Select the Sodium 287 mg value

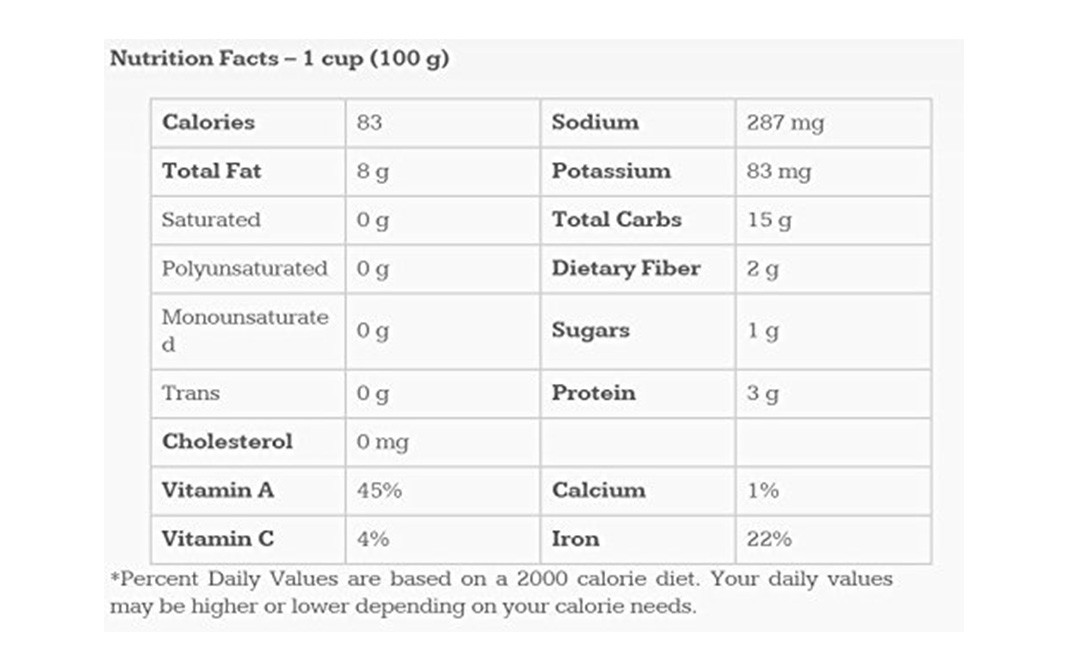pyautogui.click(x=784, y=123)
